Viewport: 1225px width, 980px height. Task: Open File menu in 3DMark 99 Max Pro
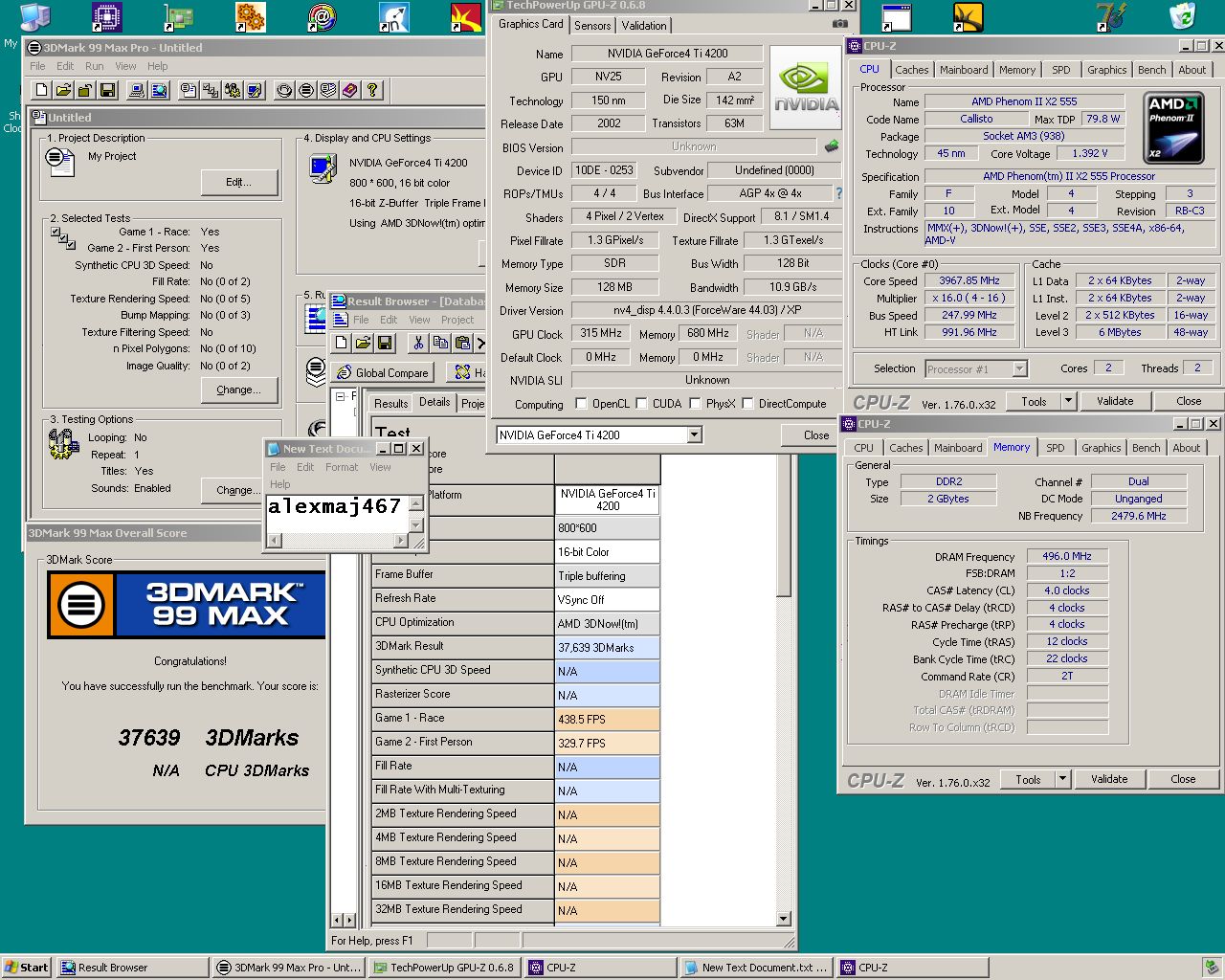click(x=37, y=66)
